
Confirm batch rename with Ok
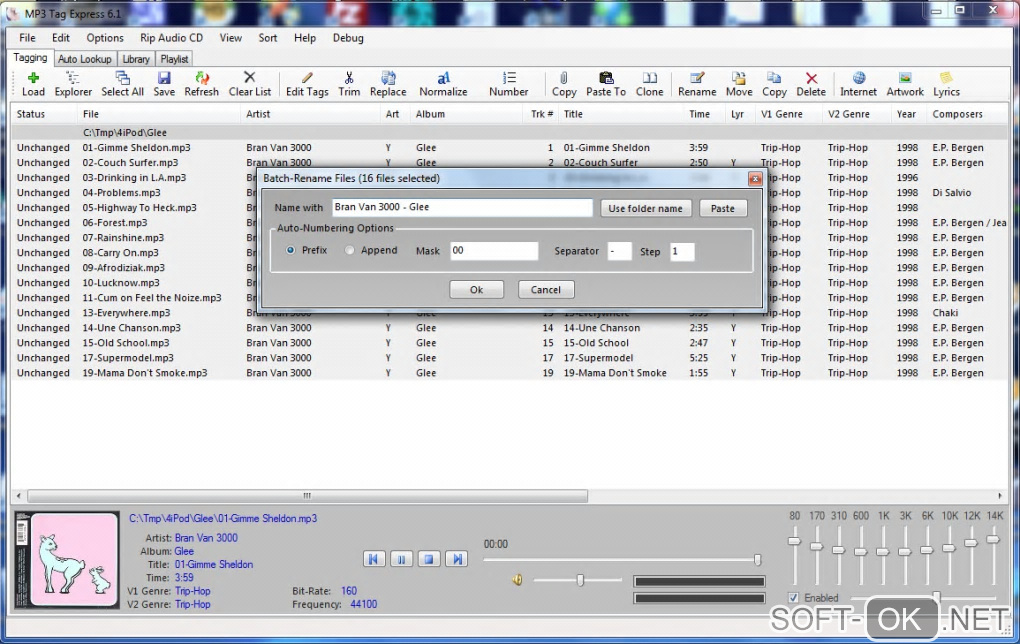tap(476, 289)
